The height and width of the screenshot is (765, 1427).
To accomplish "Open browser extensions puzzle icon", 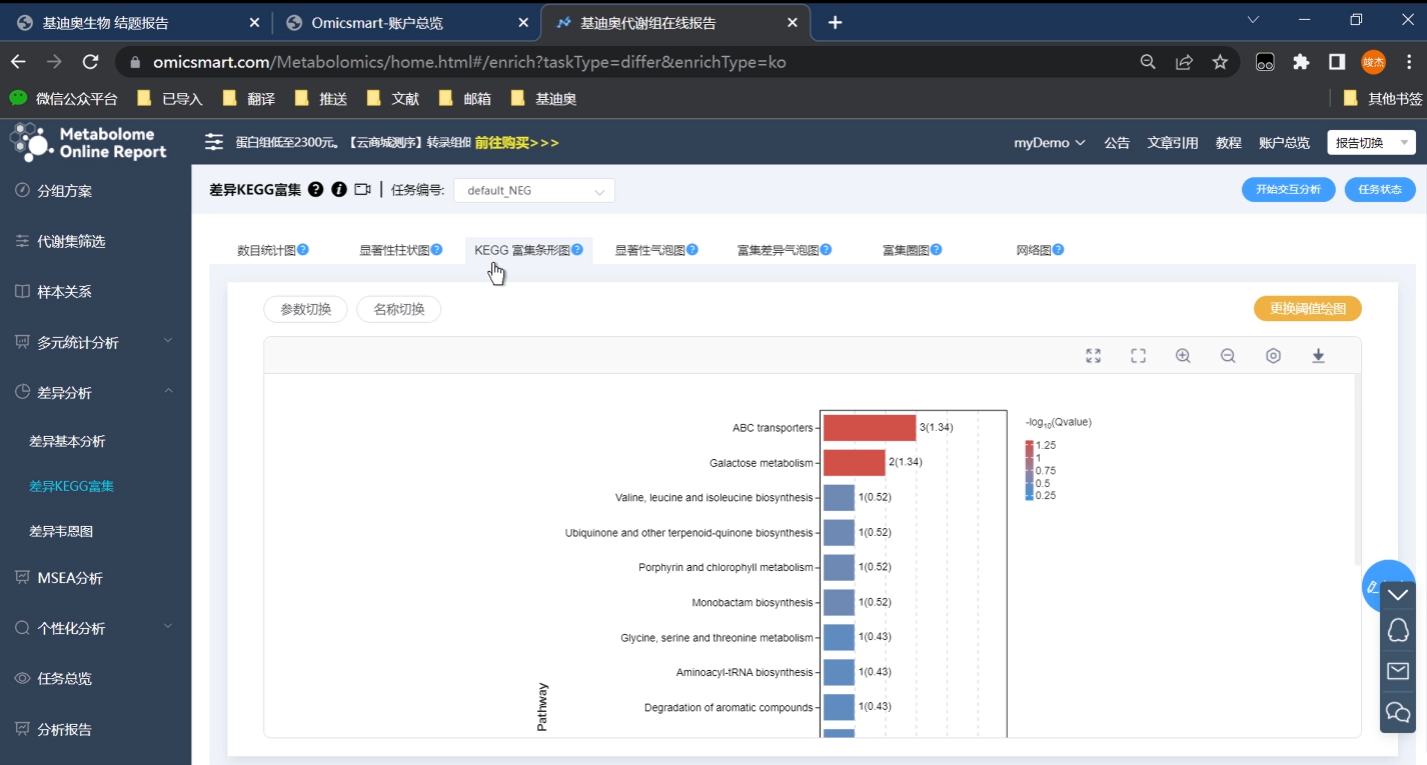I will pos(1301,62).
